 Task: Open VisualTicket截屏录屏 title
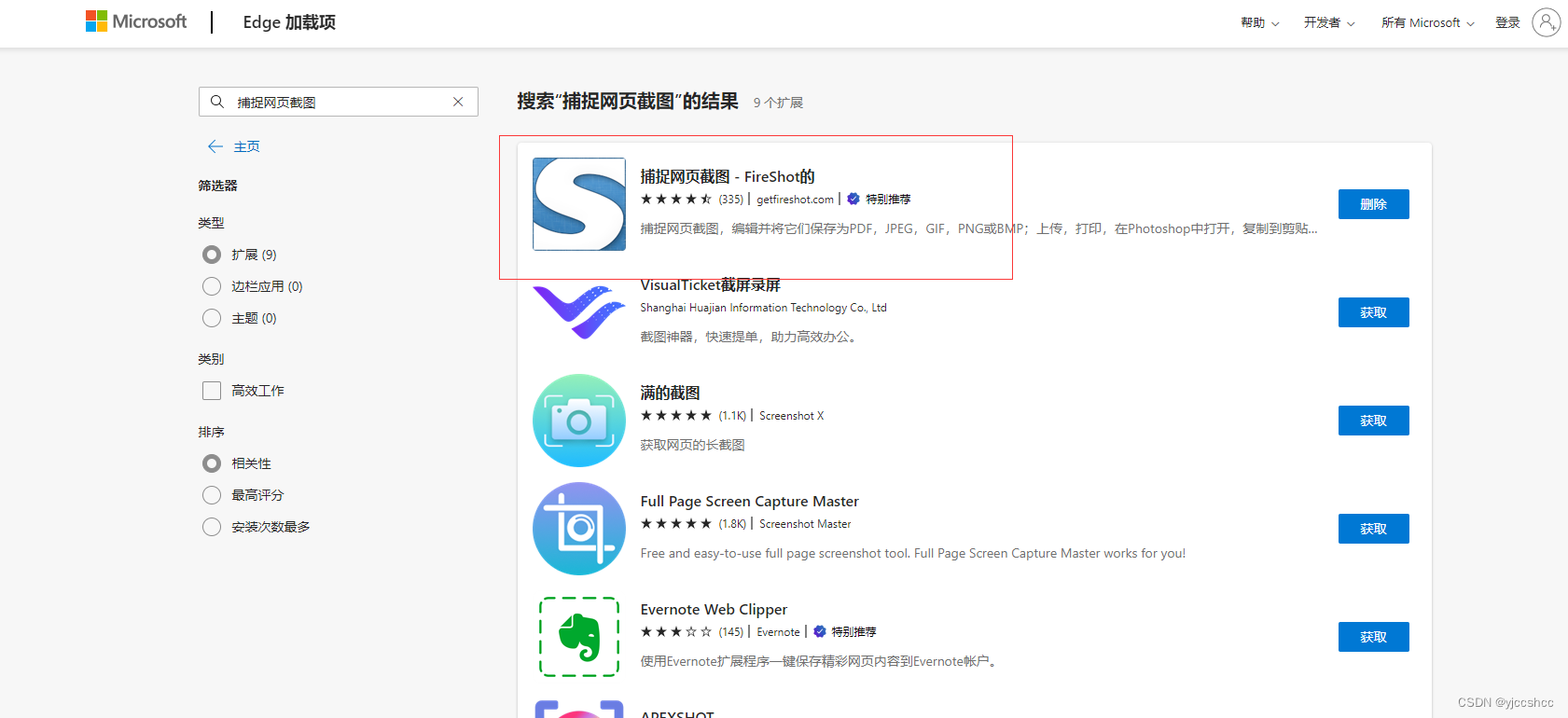(x=710, y=284)
